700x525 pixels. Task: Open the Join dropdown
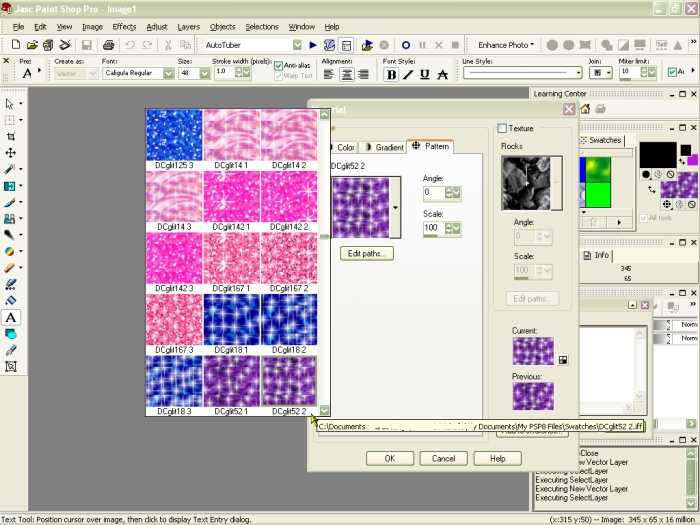pos(608,73)
